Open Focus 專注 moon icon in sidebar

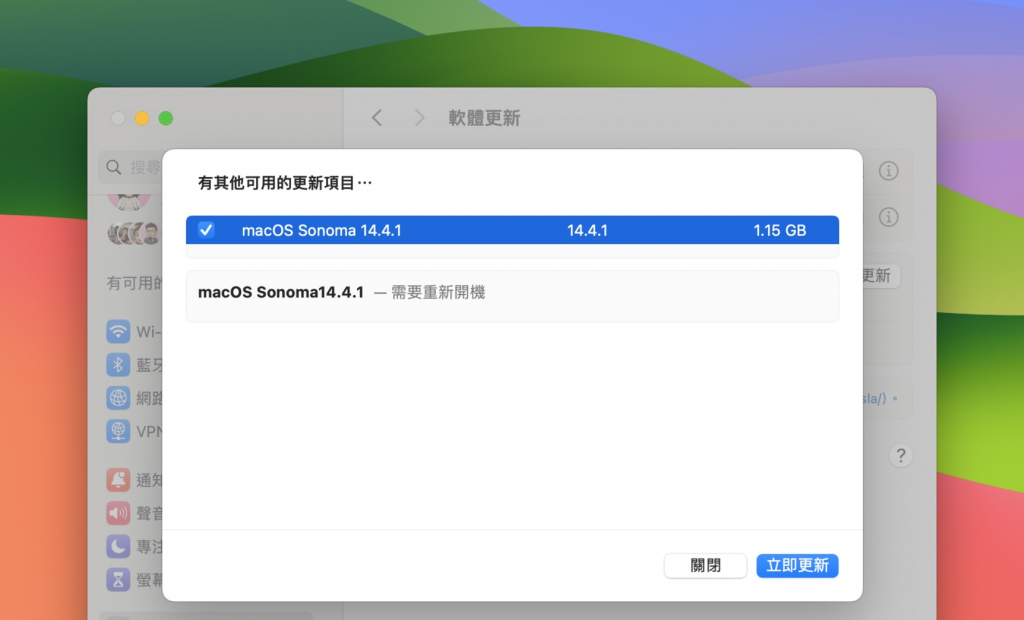118,546
